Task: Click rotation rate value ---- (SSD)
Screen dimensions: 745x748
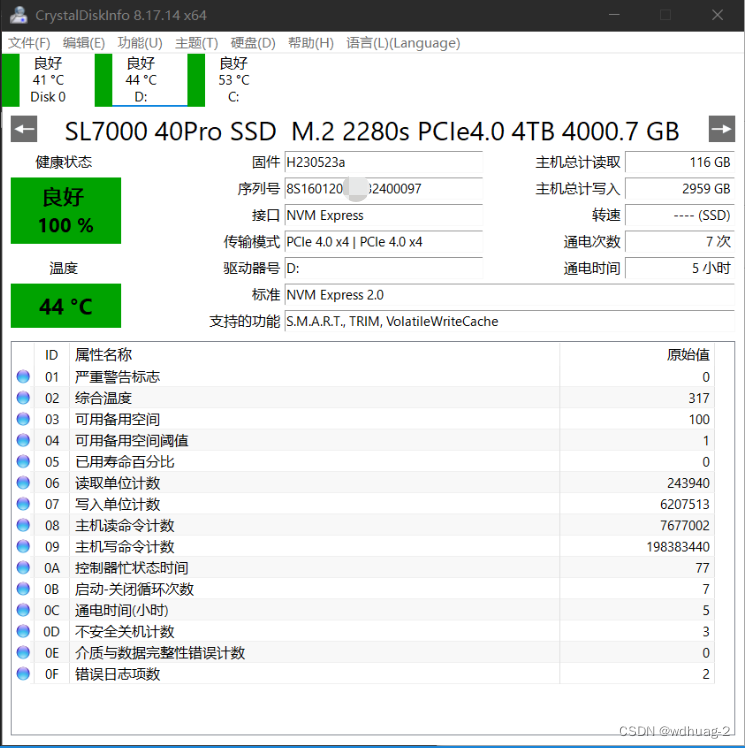Action: 680,215
